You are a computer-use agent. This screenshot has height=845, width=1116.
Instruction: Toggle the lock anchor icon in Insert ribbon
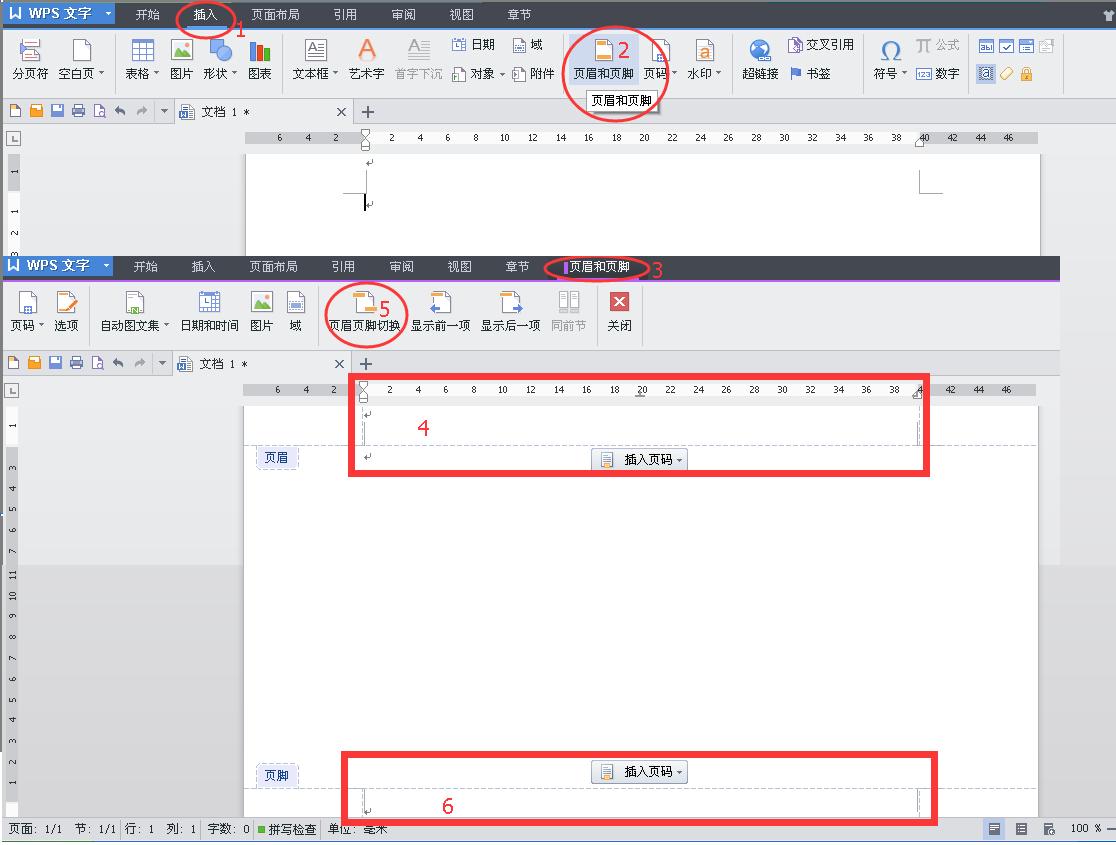pyautogui.click(x=1026, y=74)
